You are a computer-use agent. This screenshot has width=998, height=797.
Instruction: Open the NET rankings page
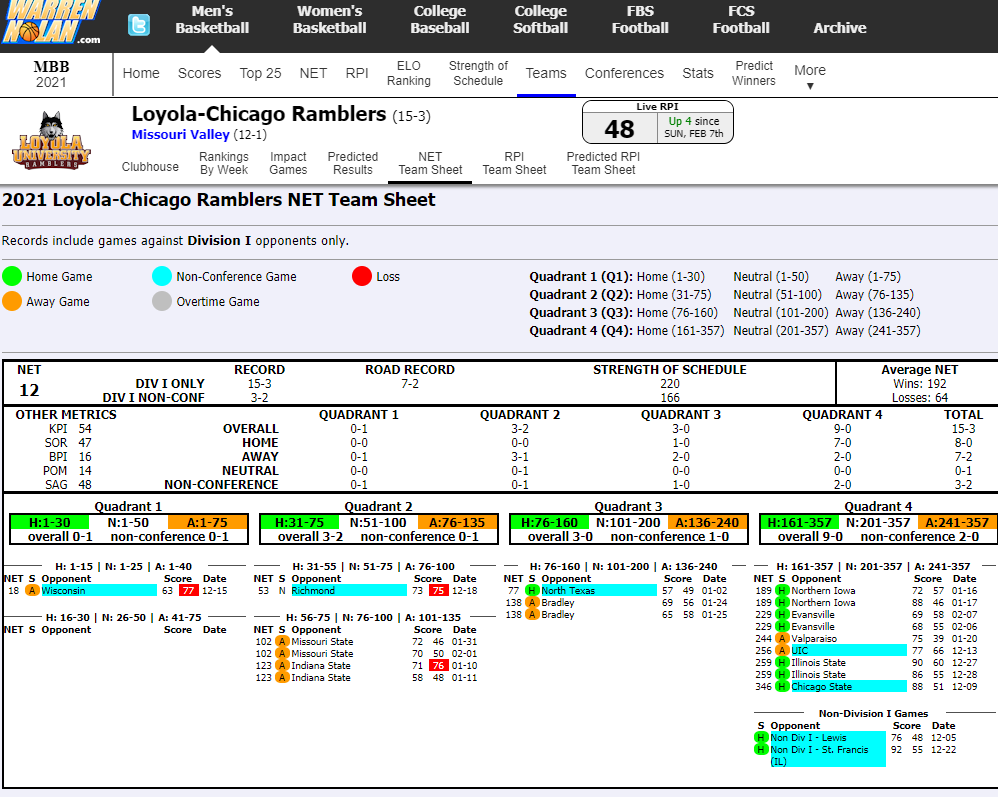313,73
